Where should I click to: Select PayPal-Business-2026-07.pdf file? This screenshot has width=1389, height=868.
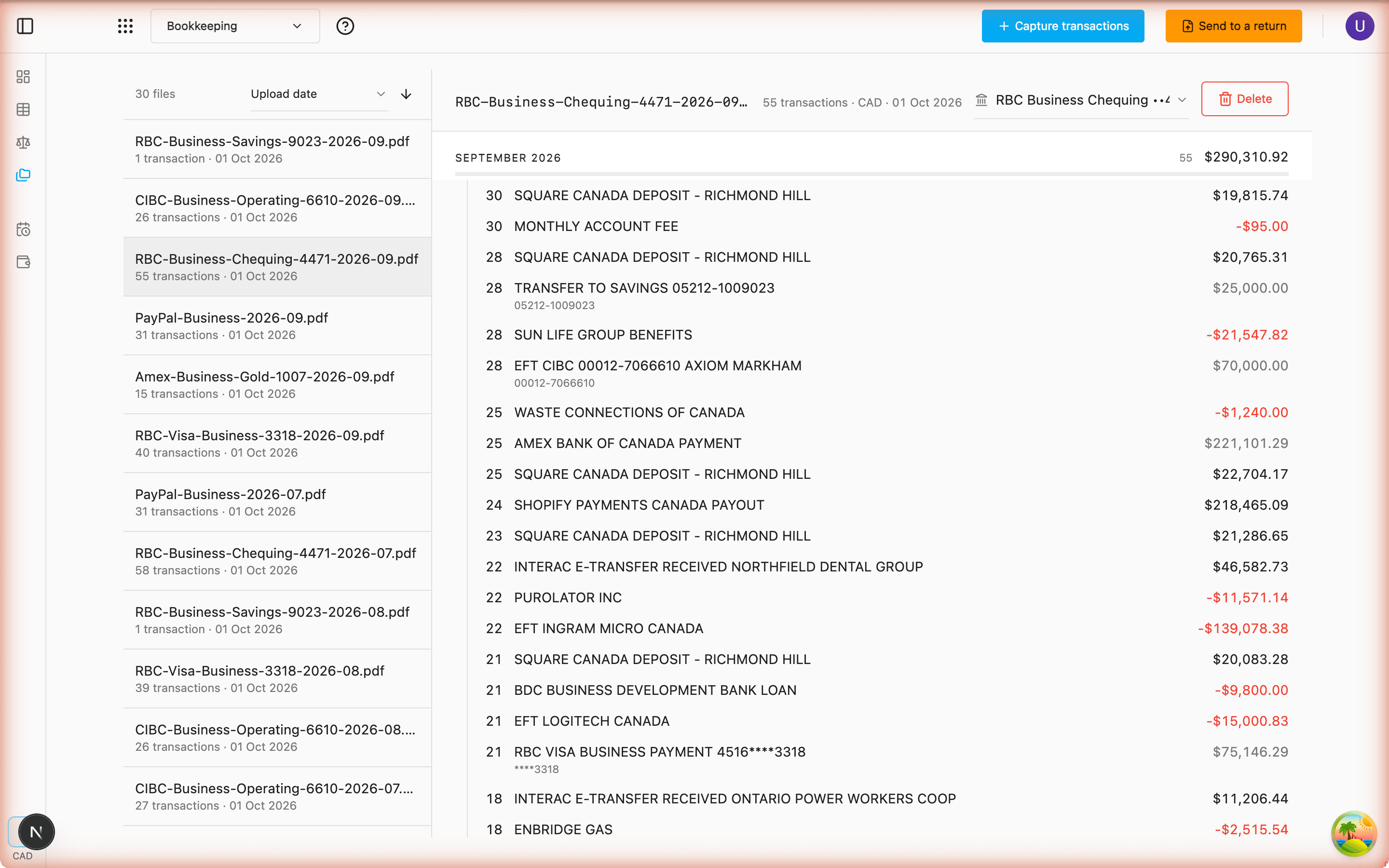pos(277,502)
